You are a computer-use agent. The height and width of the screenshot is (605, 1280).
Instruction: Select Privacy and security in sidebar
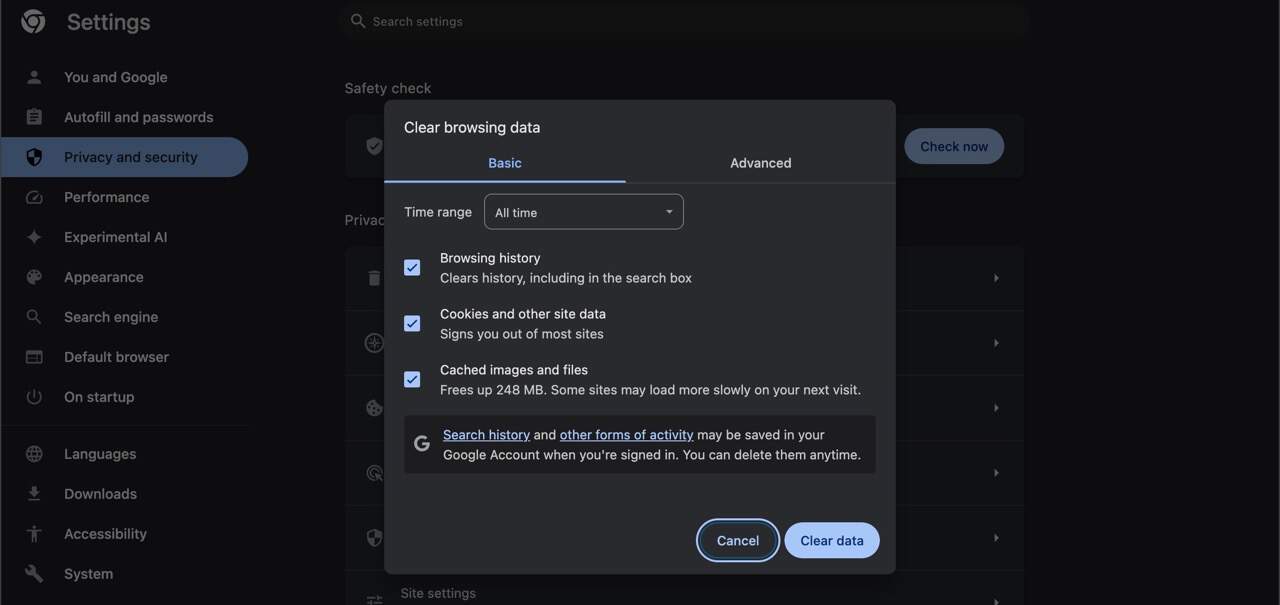[124, 157]
